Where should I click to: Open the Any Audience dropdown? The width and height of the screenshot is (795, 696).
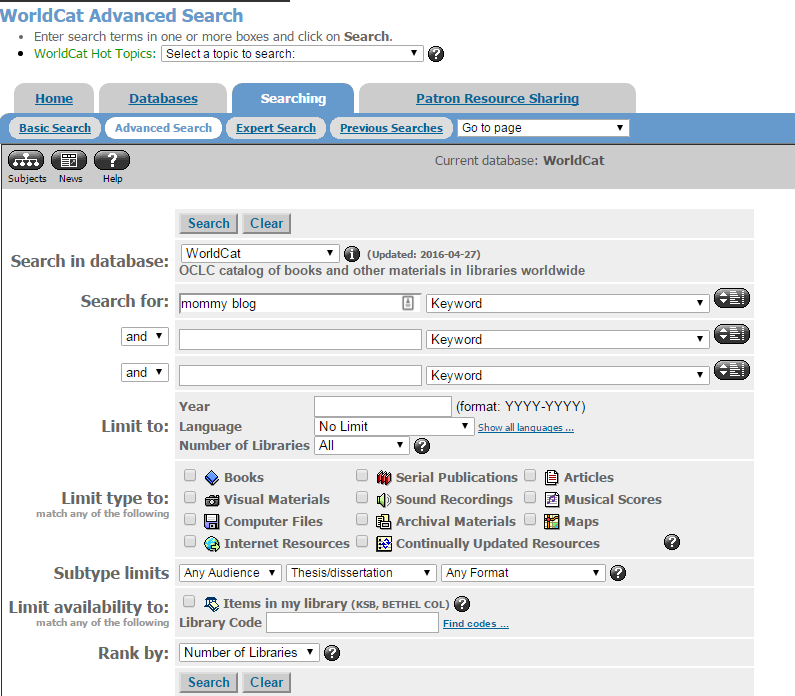(230, 573)
